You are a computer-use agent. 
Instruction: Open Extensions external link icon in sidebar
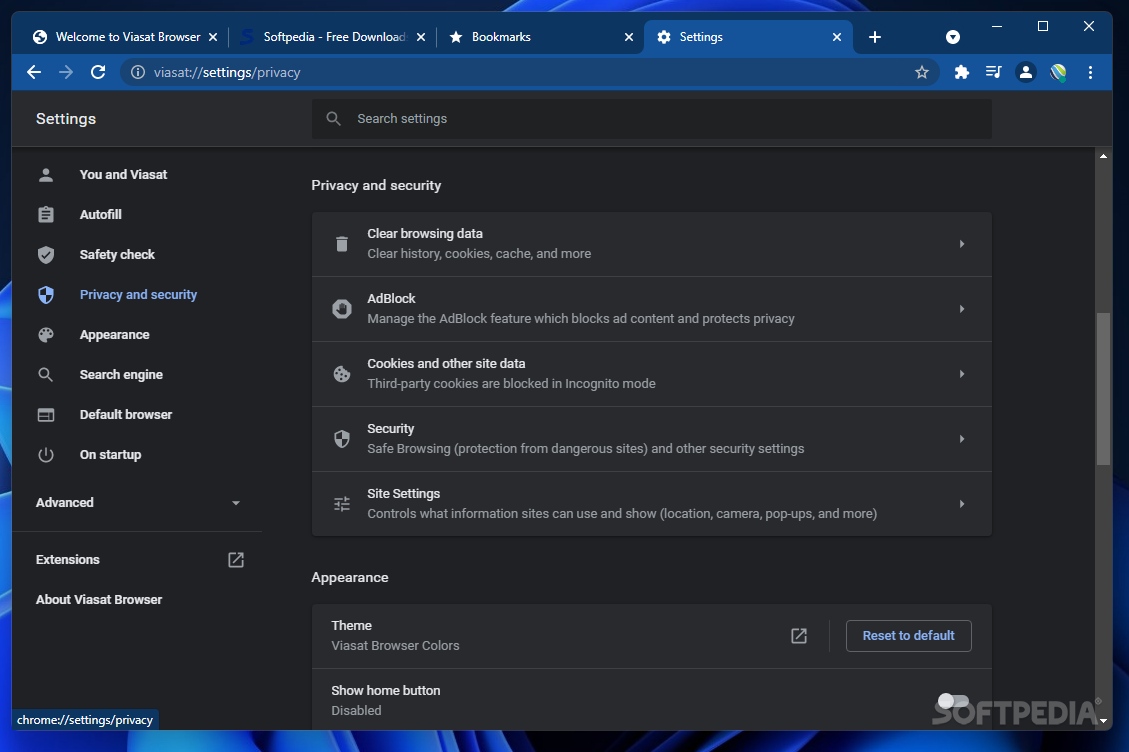(x=235, y=560)
